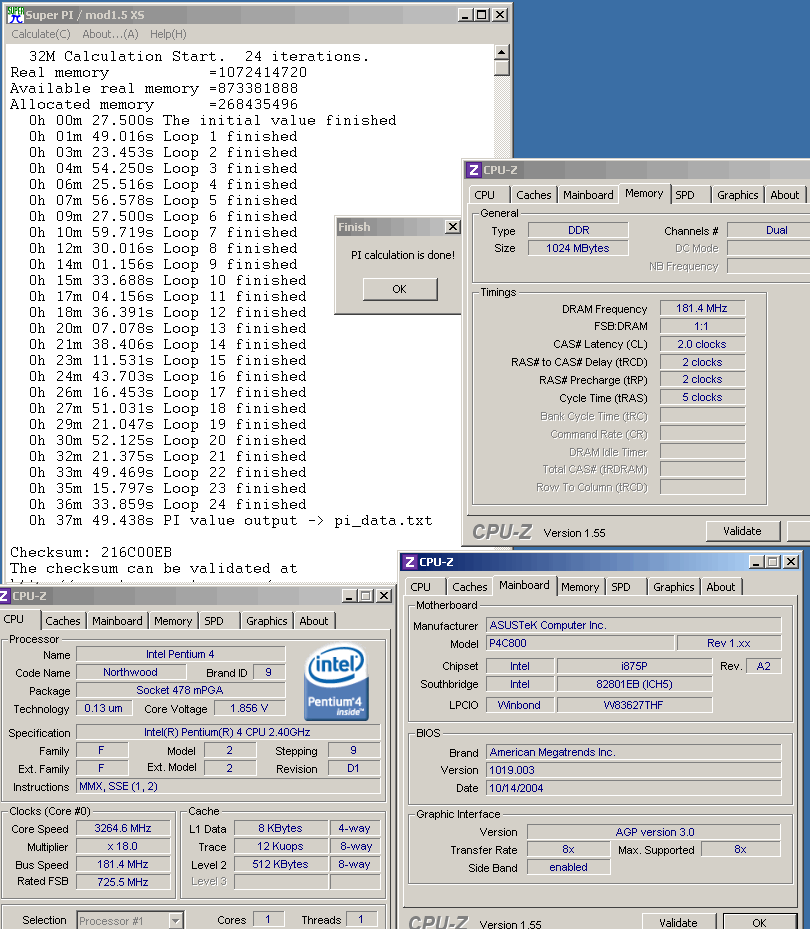810x929 pixels.
Task: Click Chipset model field i875P
Action: tap(634, 666)
